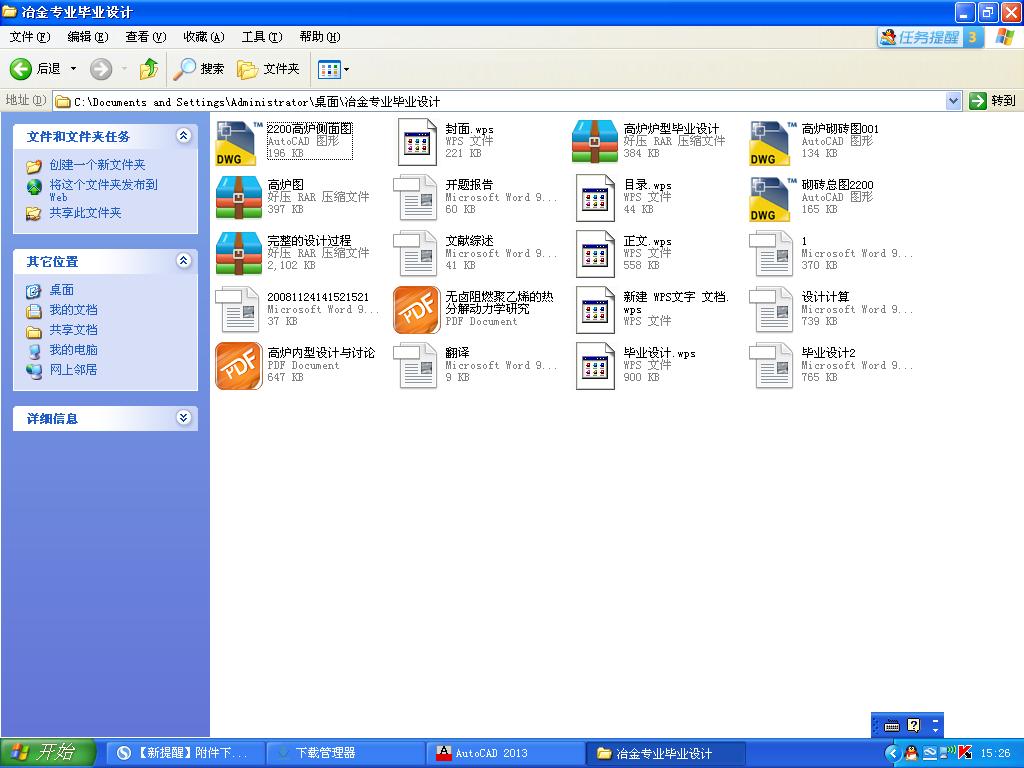Switch to 【新提醒】附件下... taskbar window
1024x768 pixels.
[185, 753]
